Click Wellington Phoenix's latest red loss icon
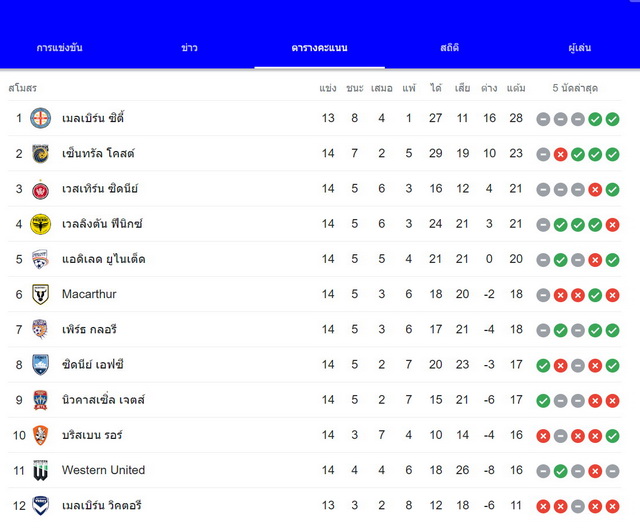 (x=612, y=225)
